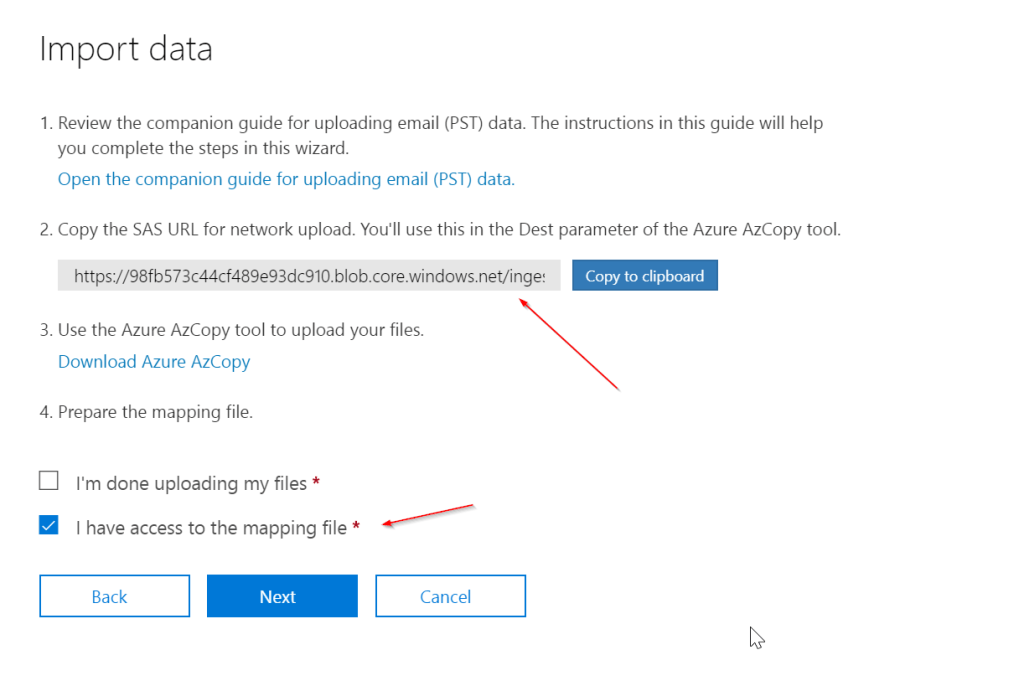Image resolution: width=1024 pixels, height=691 pixels.
Task: Follow the Download Azure AzCopy link
Action: pos(154,362)
